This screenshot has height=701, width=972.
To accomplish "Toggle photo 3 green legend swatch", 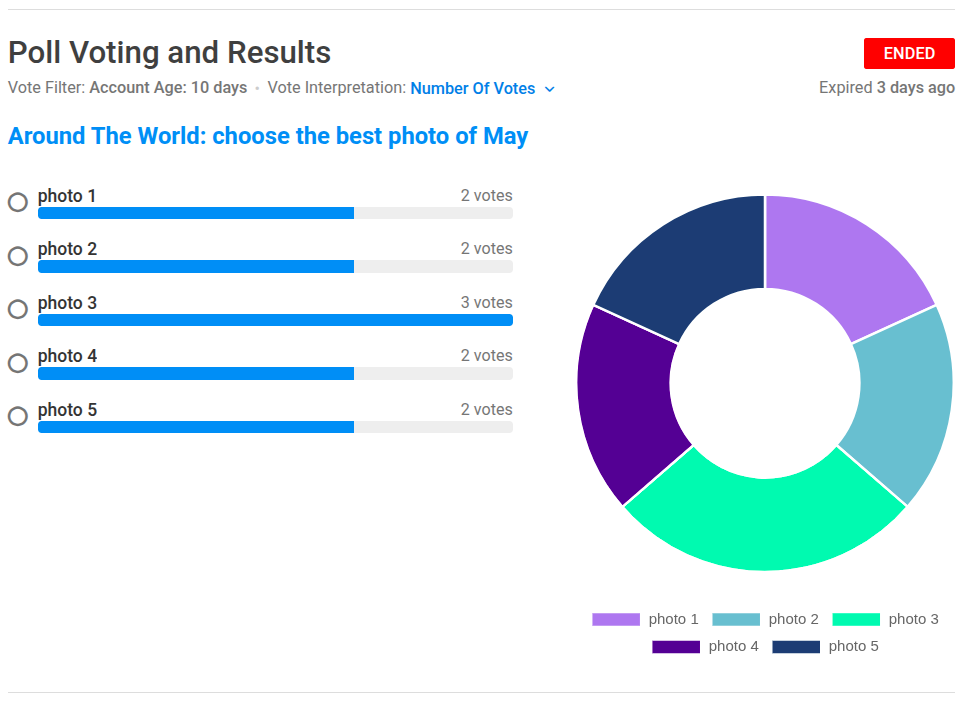I will pyautogui.click(x=856, y=619).
